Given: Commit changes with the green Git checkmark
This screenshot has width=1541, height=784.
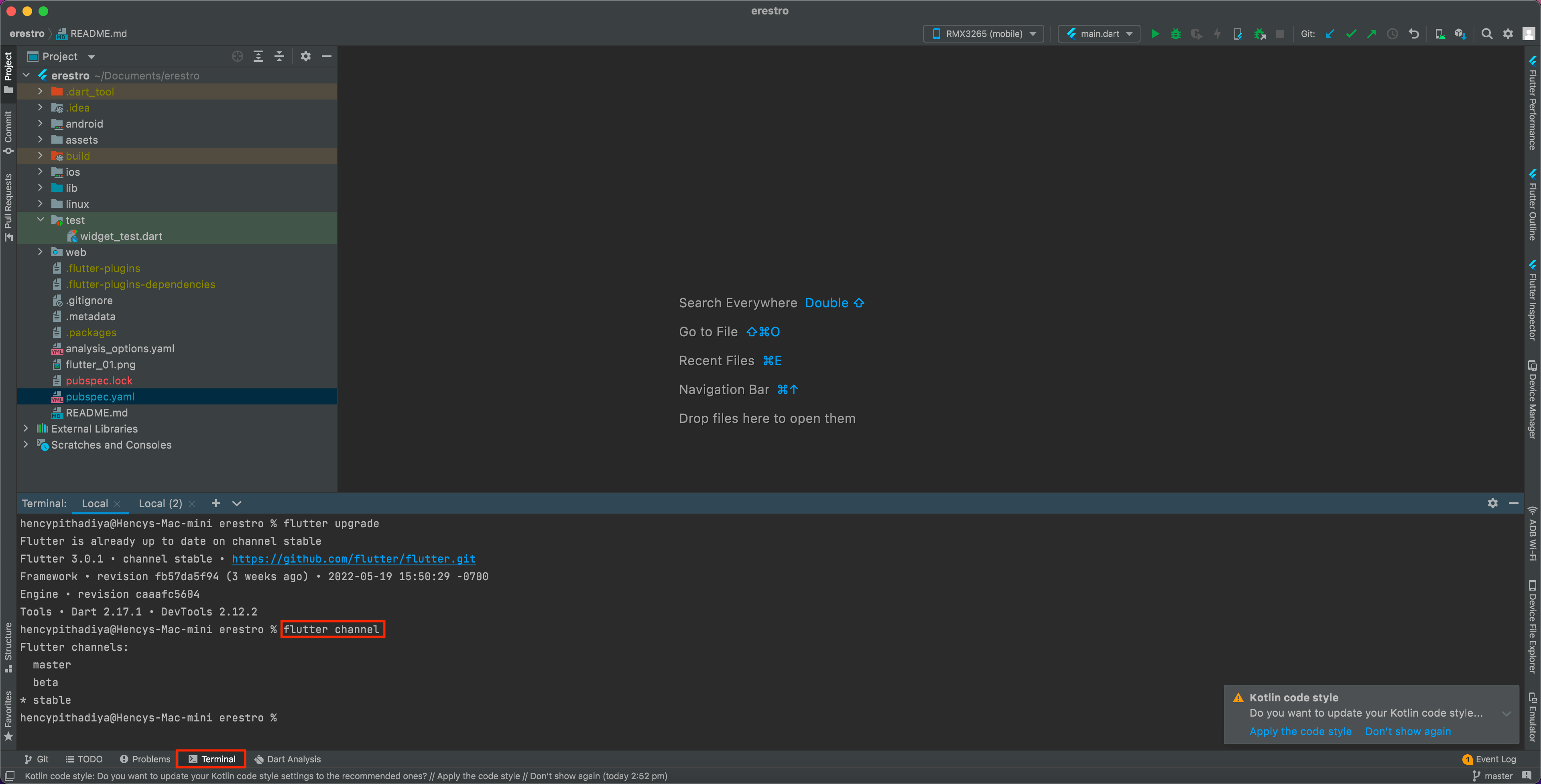Looking at the screenshot, I should [x=1351, y=33].
